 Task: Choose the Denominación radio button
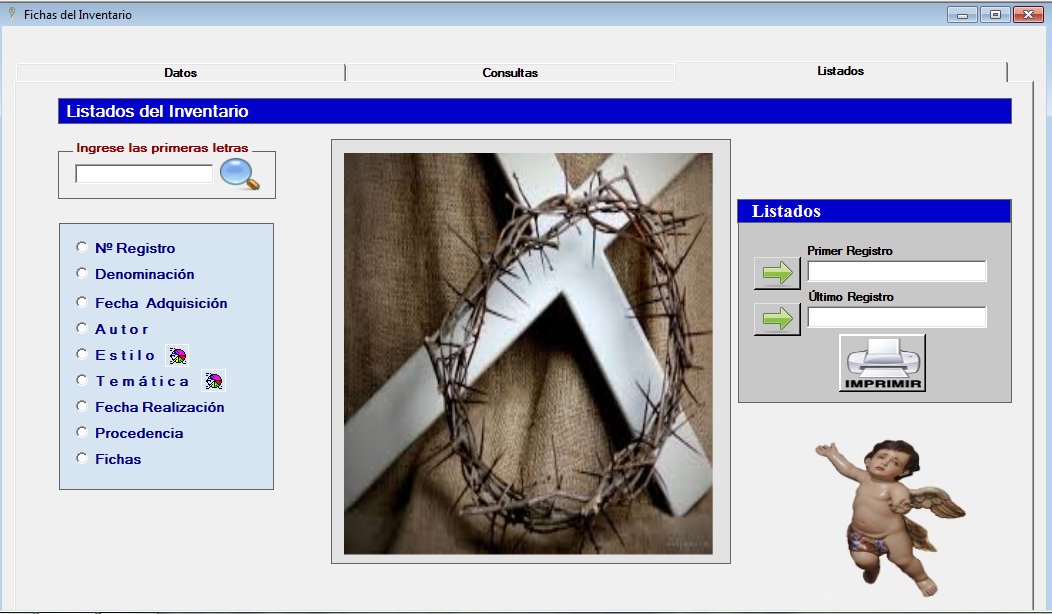pyautogui.click(x=82, y=273)
